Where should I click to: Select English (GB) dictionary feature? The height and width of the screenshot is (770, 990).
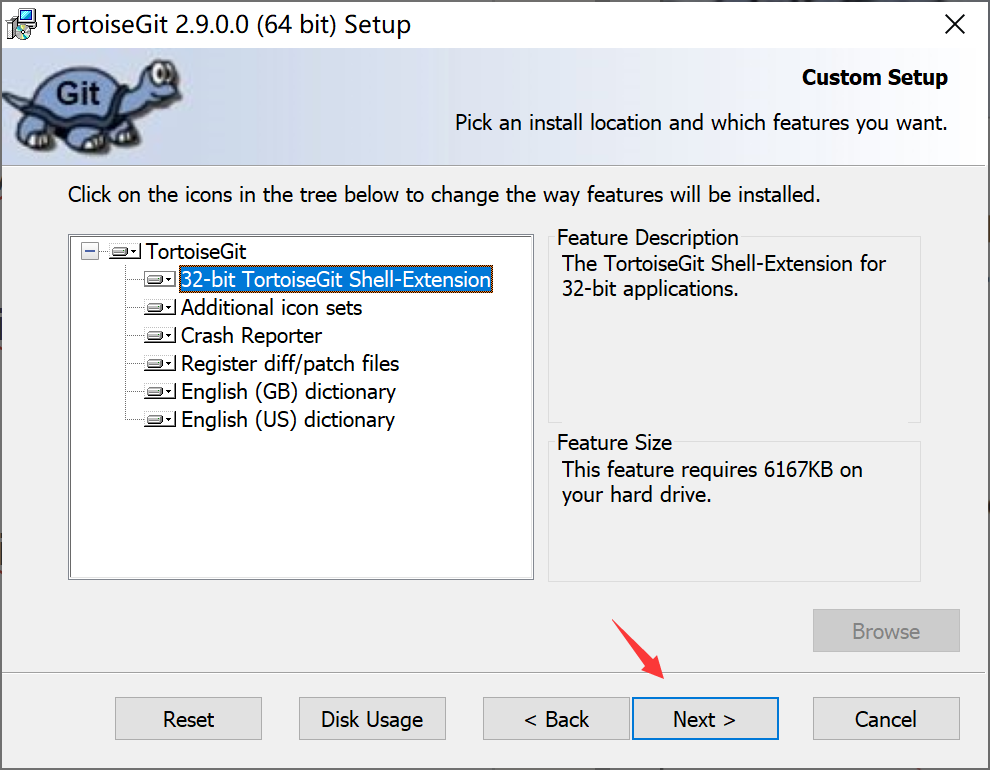click(x=288, y=392)
